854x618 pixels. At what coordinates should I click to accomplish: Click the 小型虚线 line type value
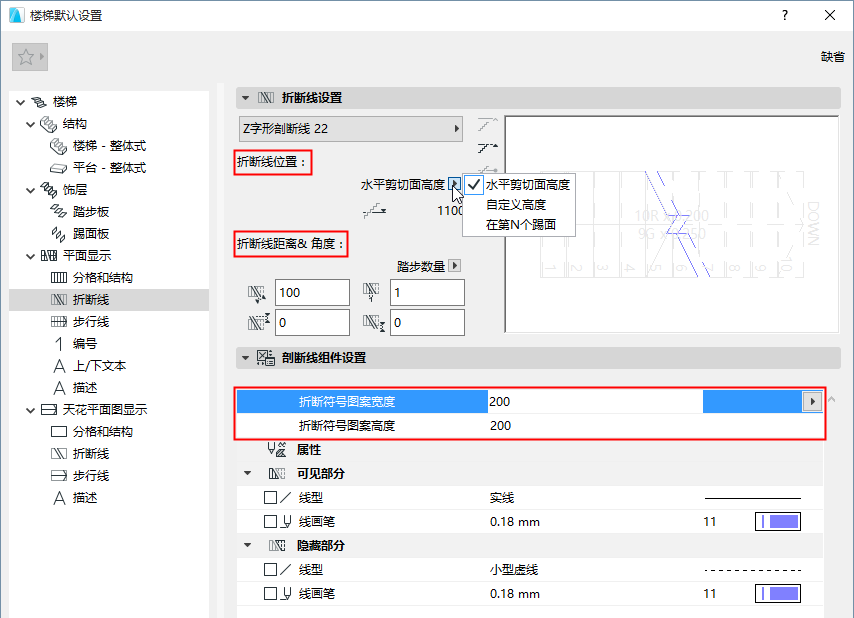click(514, 570)
